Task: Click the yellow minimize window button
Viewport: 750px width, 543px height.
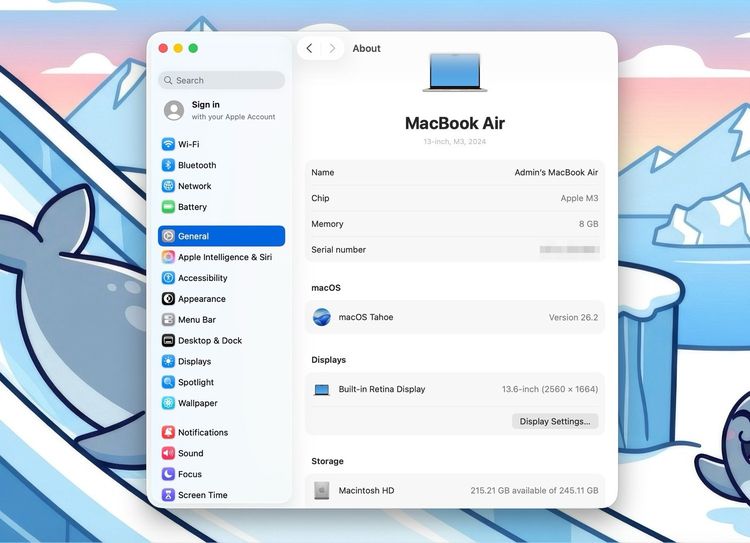Action: click(178, 48)
